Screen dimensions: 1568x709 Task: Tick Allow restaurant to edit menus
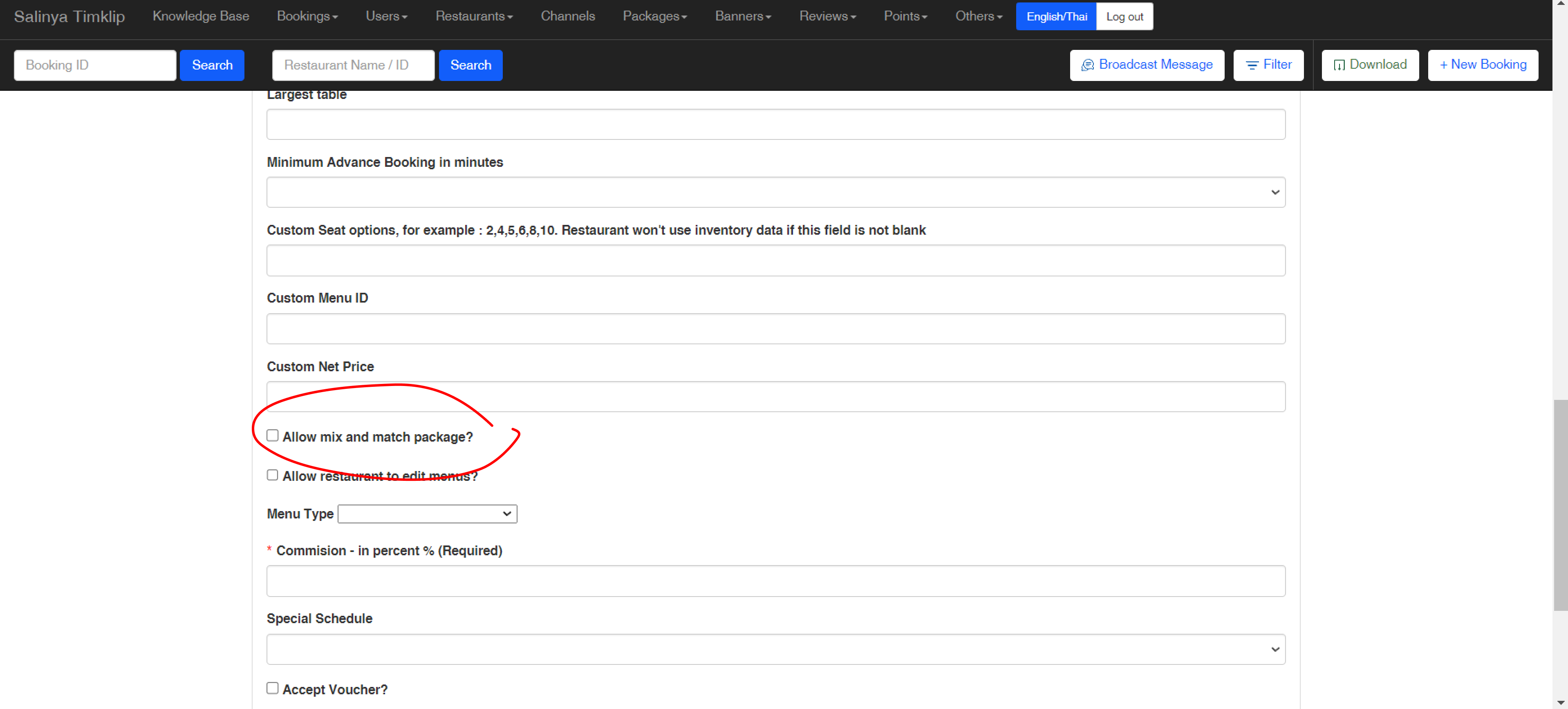pyautogui.click(x=273, y=475)
